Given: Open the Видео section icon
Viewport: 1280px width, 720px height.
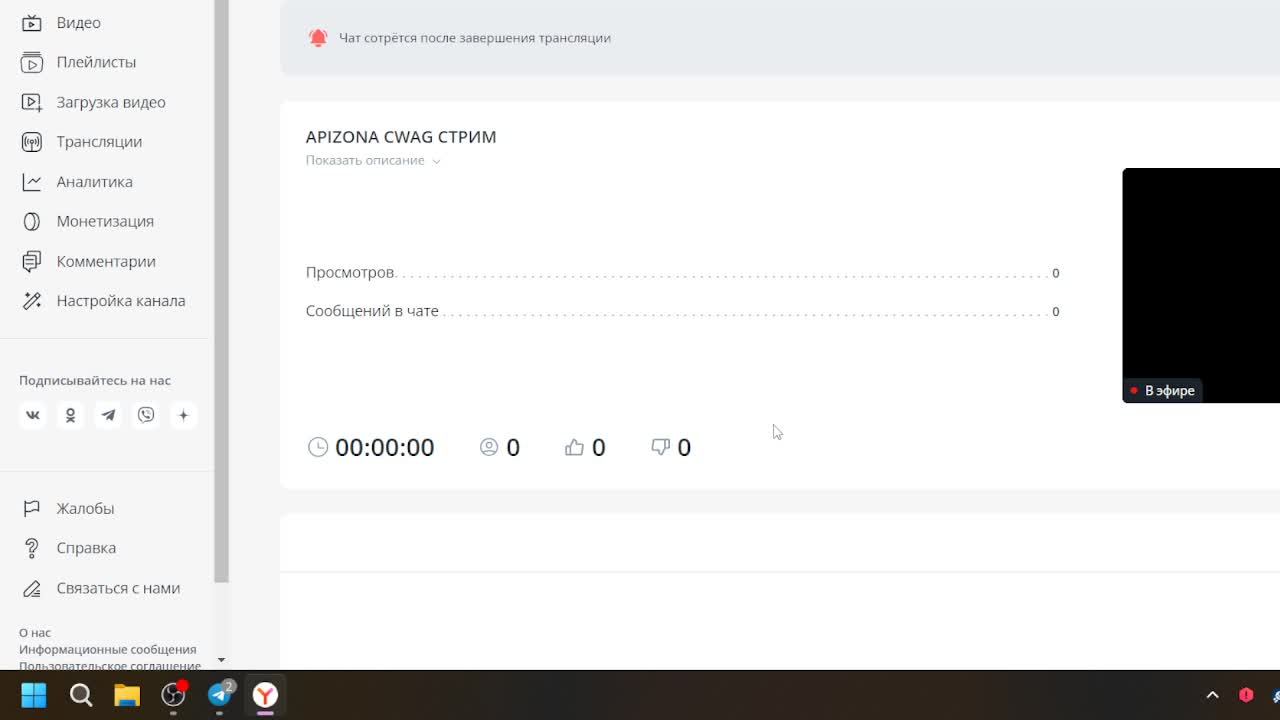Looking at the screenshot, I should 32,22.
